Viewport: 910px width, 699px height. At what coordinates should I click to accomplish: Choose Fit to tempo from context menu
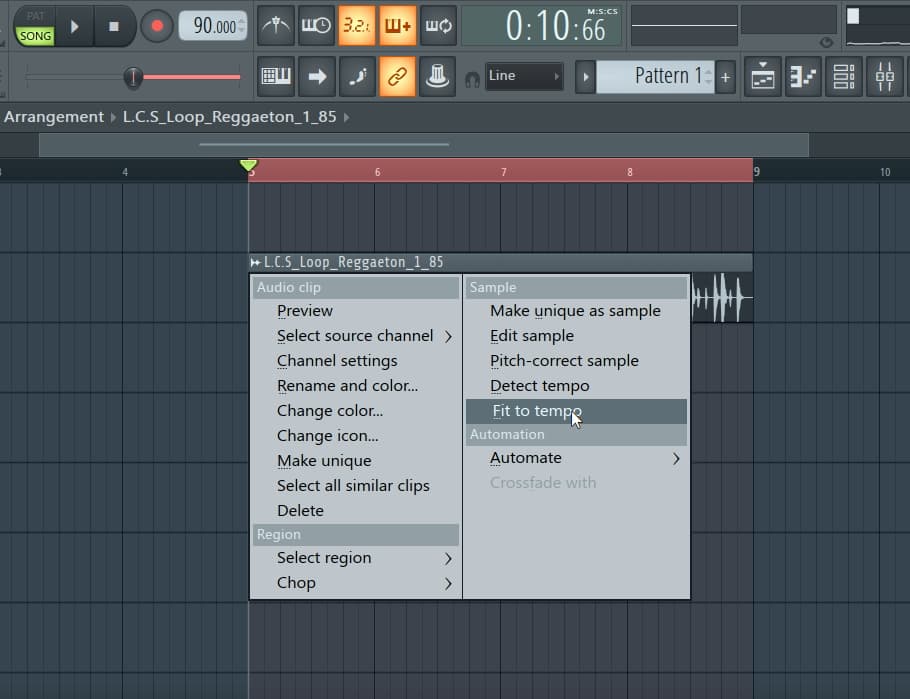click(537, 411)
